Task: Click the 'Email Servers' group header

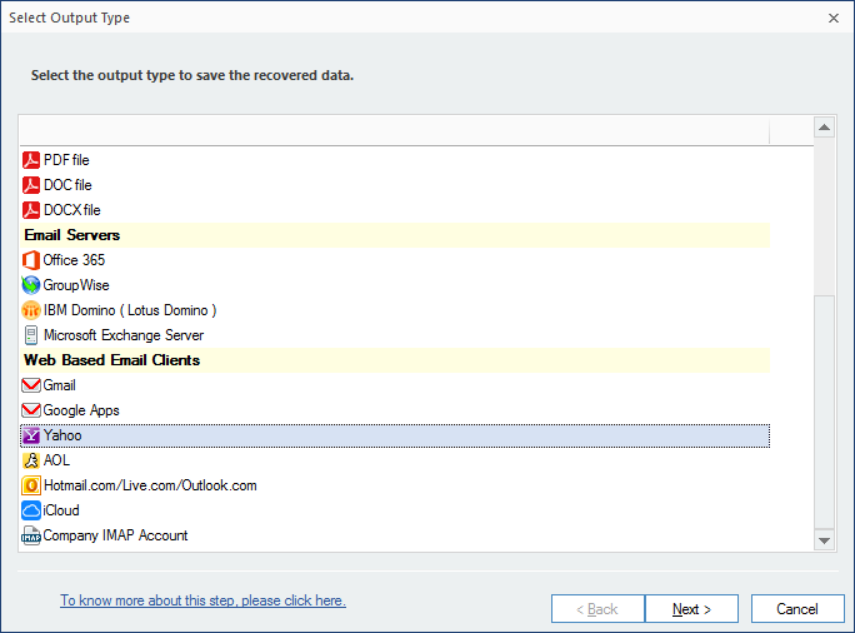Action: click(395, 235)
